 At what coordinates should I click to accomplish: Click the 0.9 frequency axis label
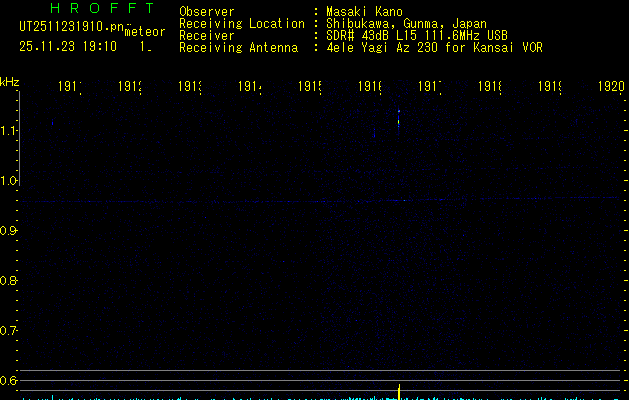tap(8, 231)
